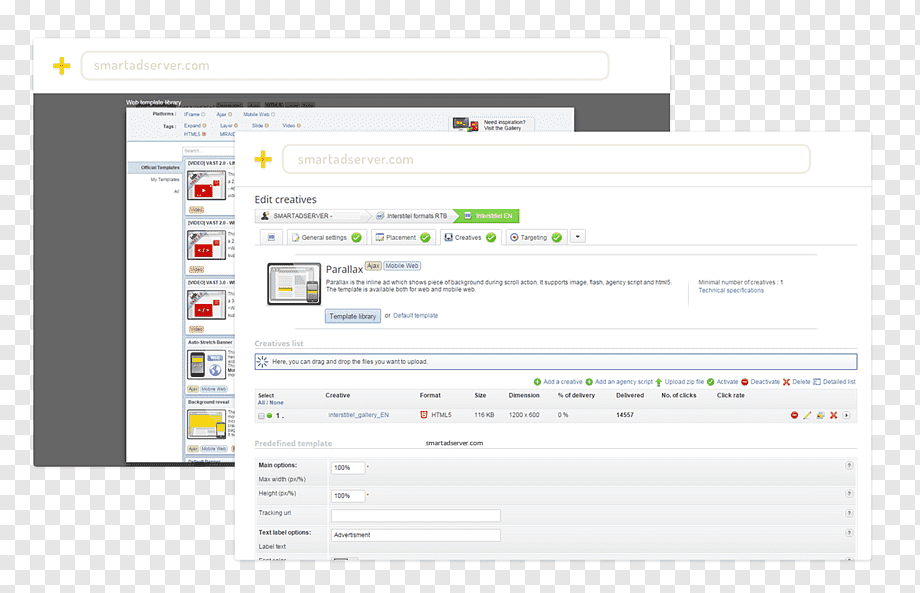This screenshot has width=920, height=593.
Task: Switch to the Placement tab
Action: pos(402,238)
